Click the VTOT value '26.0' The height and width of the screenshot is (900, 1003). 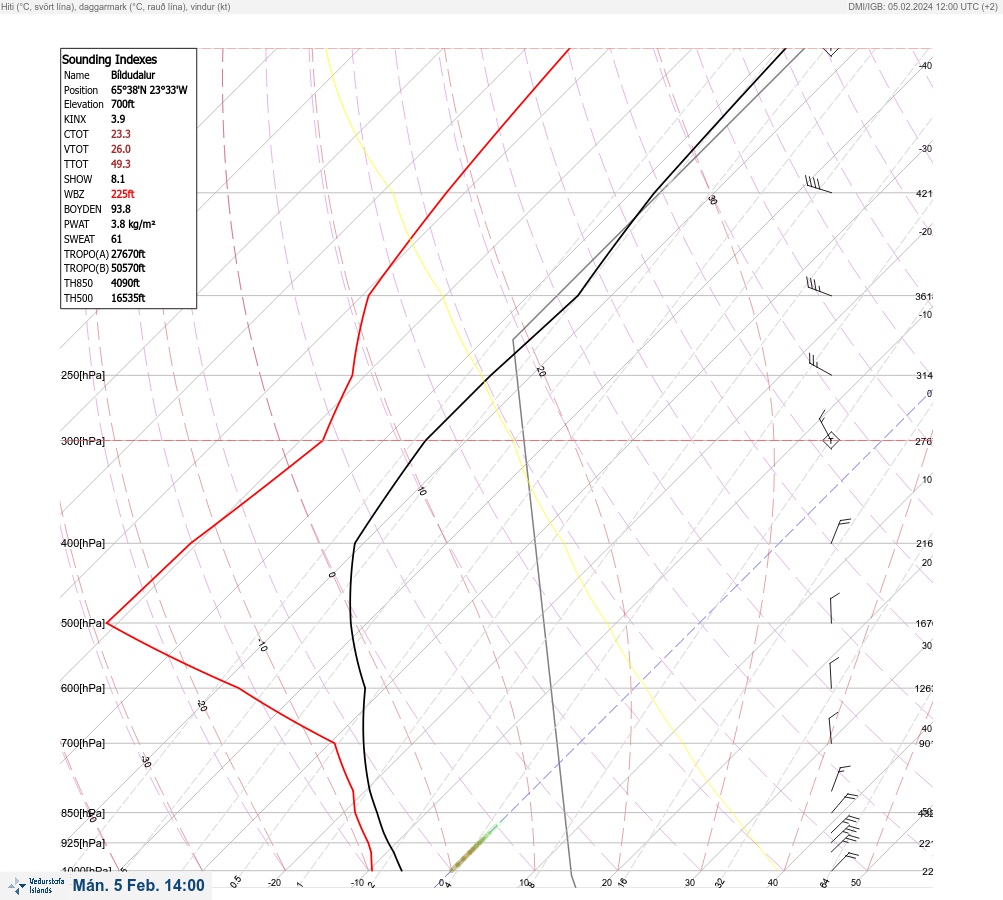coord(120,149)
